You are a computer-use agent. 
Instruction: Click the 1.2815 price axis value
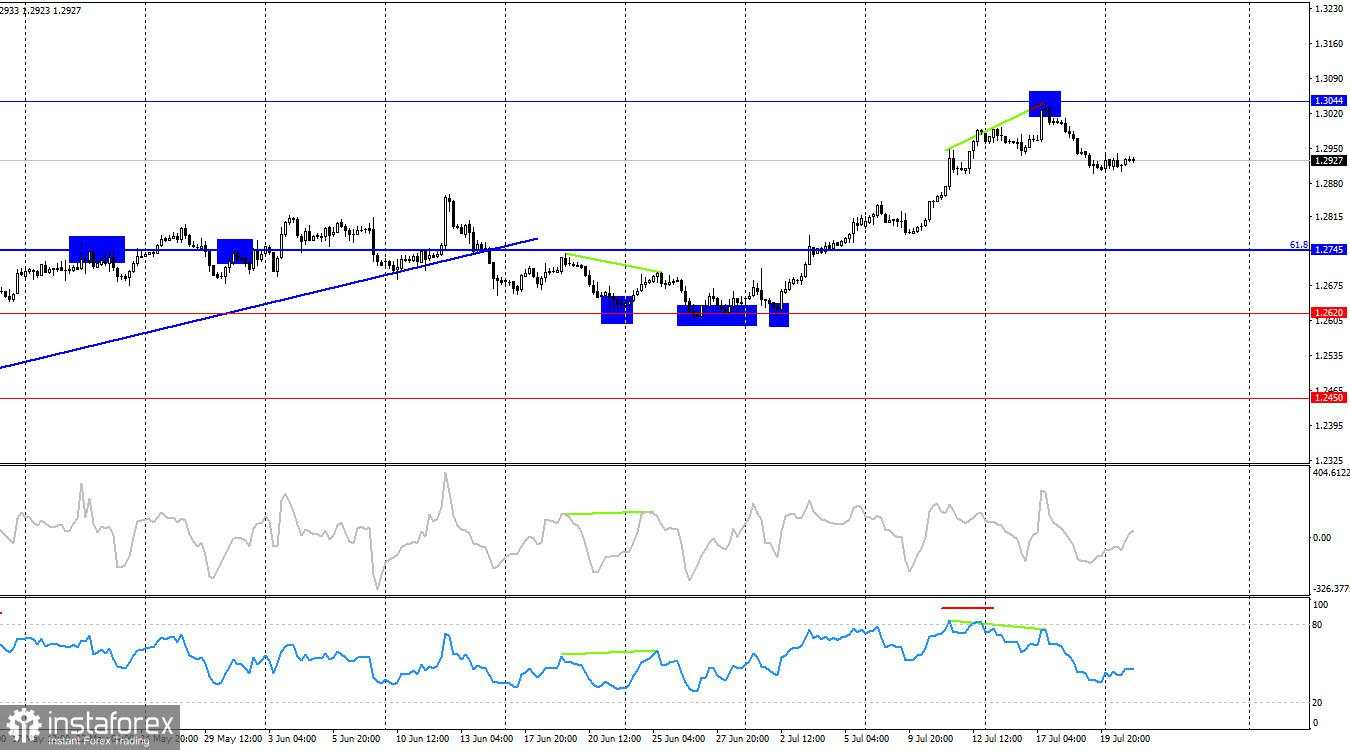coord(1329,217)
